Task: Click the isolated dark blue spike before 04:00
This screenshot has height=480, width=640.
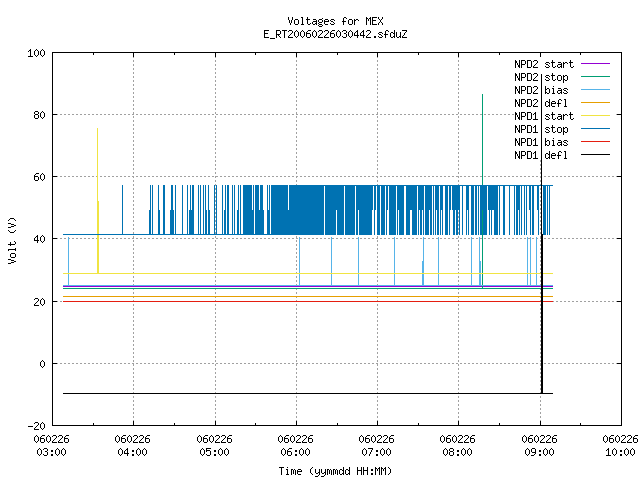Action: pyautogui.click(x=122, y=210)
